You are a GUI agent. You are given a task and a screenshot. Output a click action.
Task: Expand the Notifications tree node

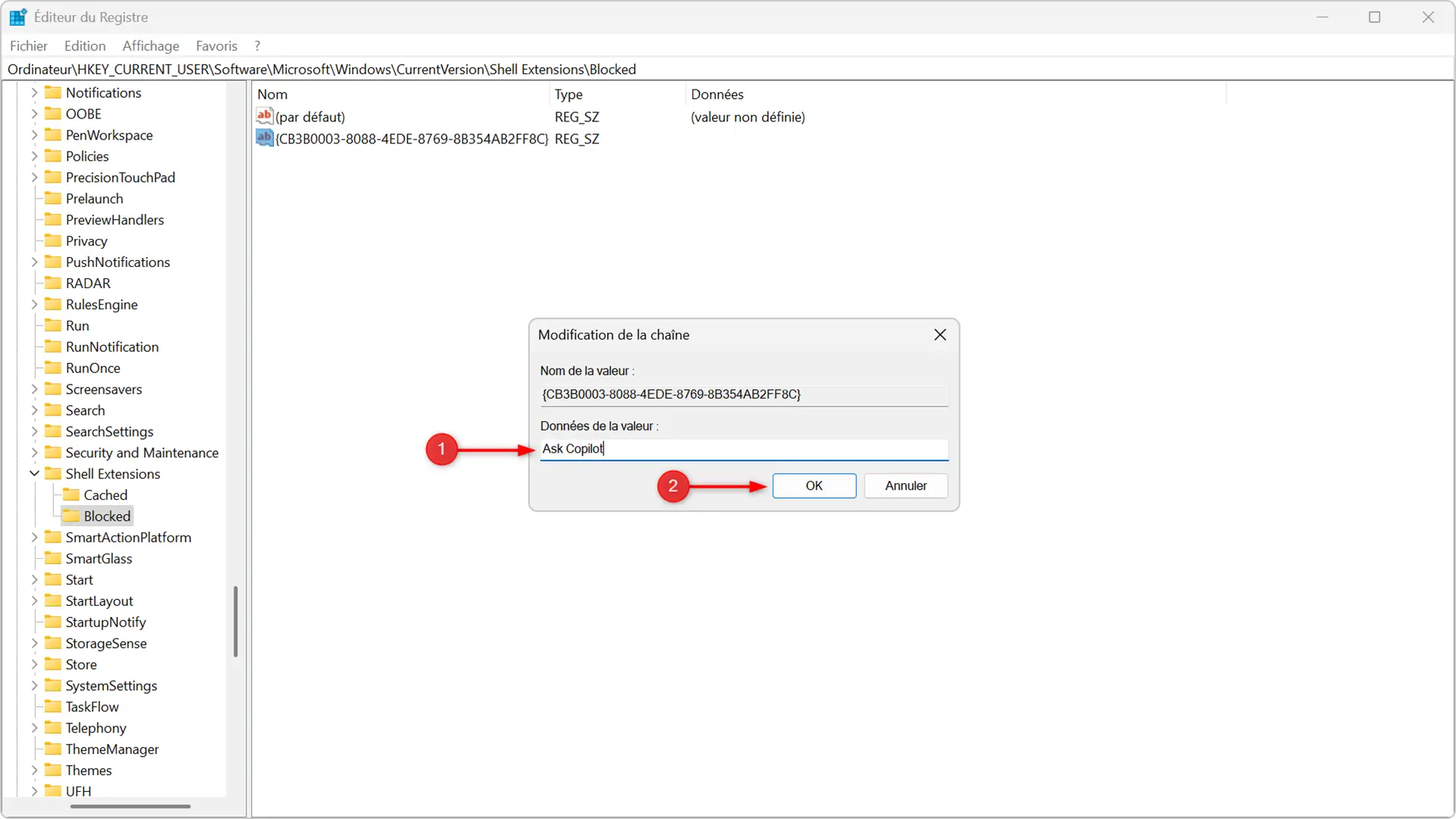coord(34,93)
